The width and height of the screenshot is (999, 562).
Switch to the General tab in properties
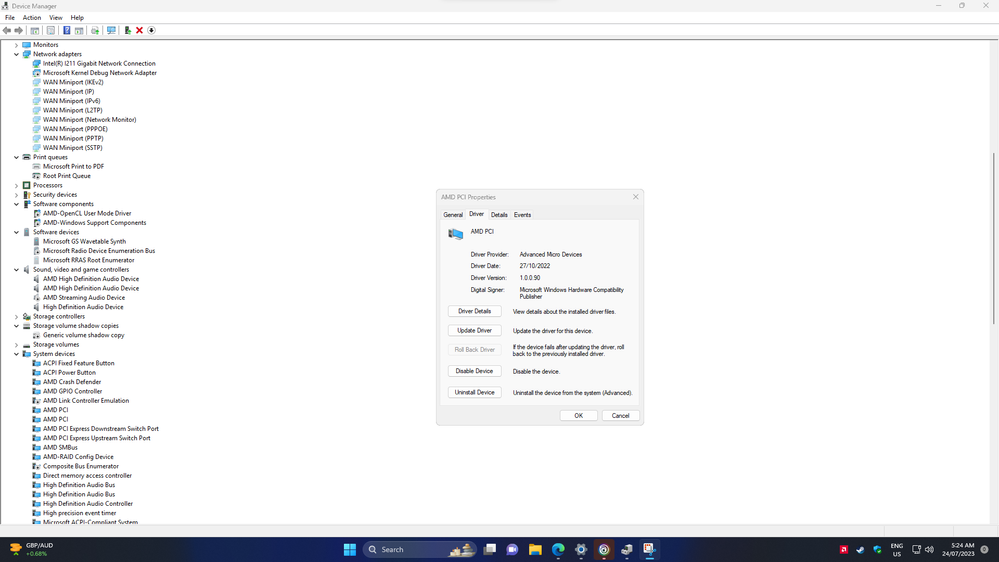point(453,215)
